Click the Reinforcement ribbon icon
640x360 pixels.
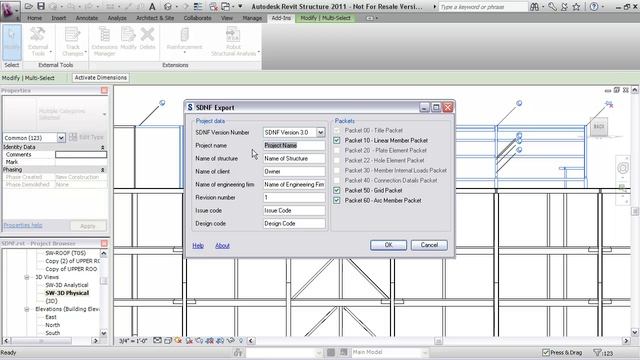click(184, 39)
